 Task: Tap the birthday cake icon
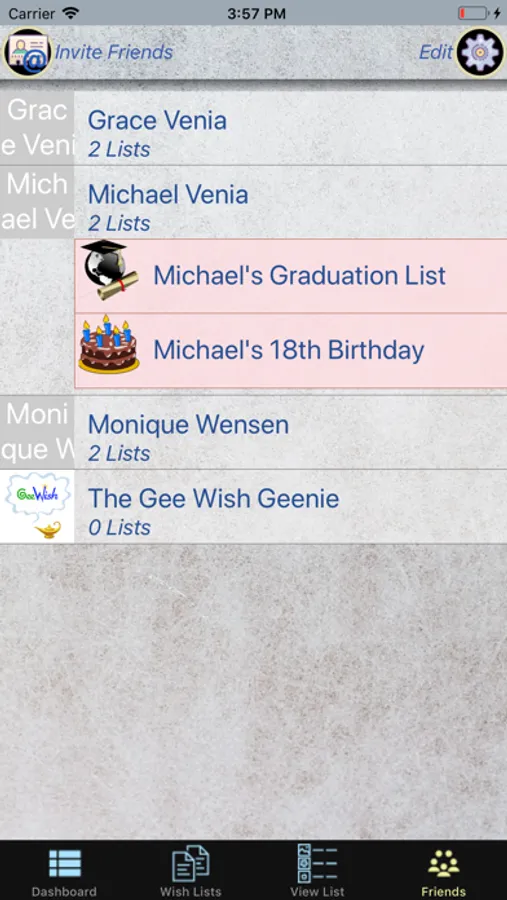109,344
